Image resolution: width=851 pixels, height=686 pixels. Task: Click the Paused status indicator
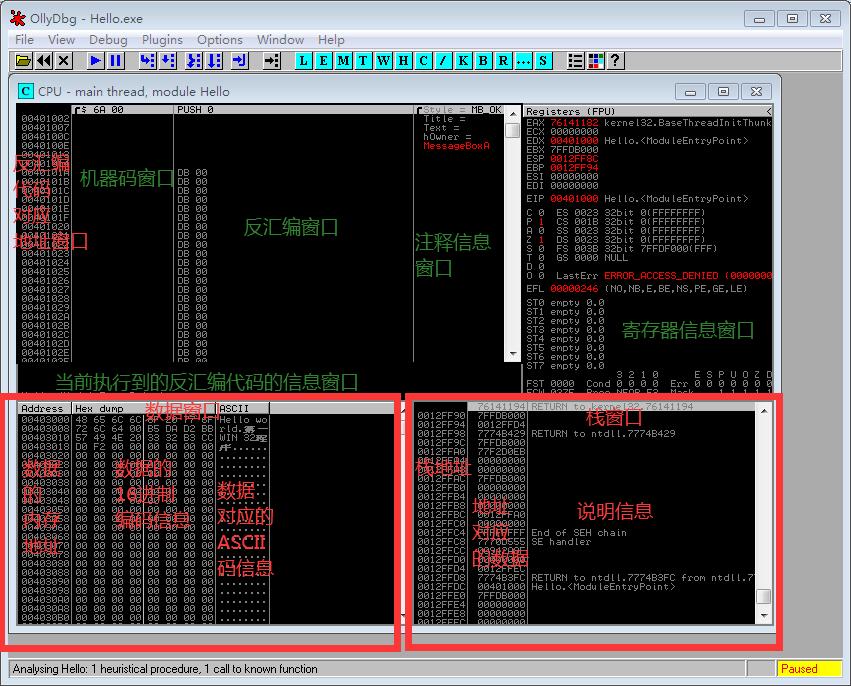[809, 669]
